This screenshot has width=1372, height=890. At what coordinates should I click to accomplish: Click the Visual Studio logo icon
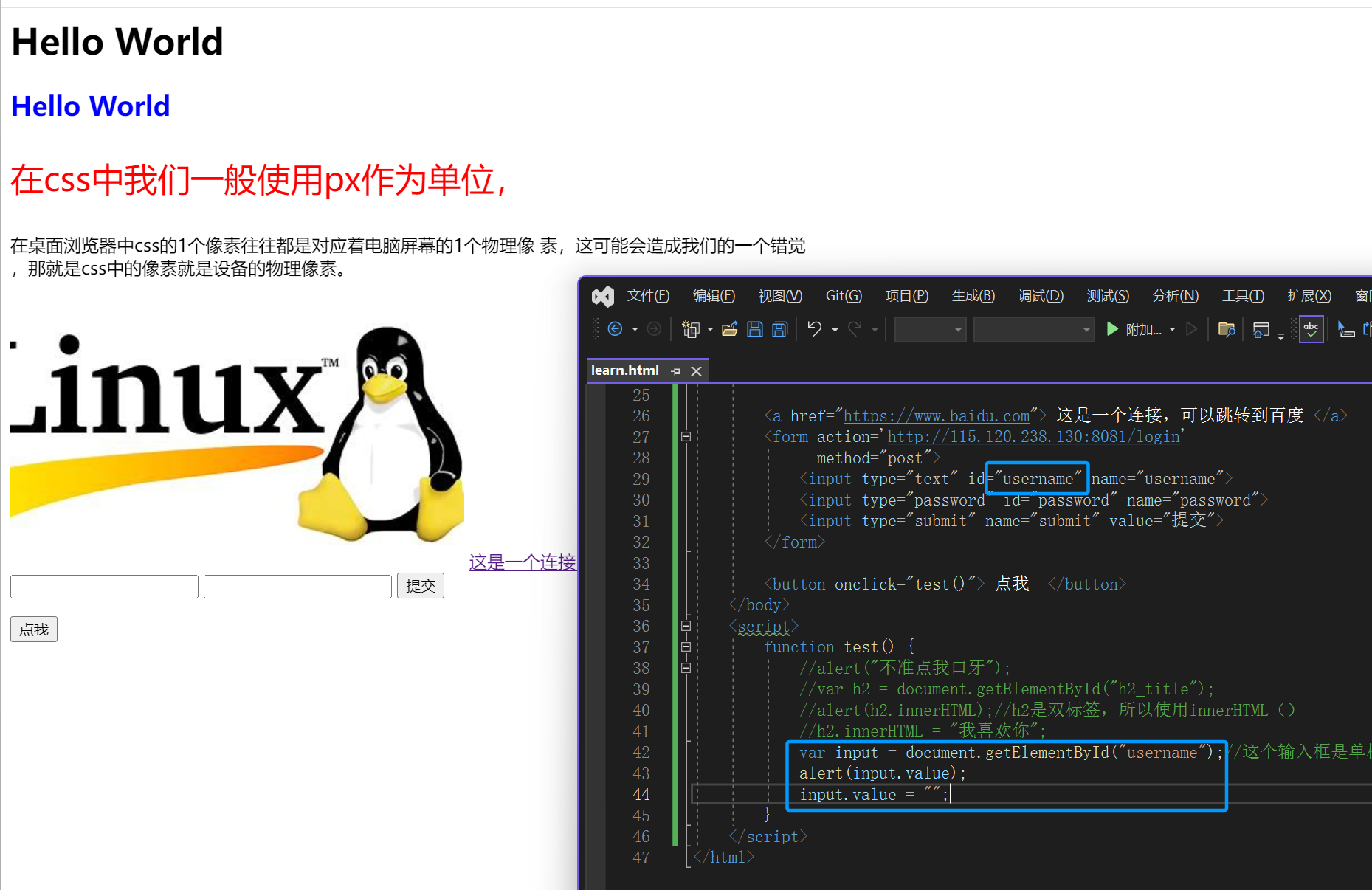(603, 296)
